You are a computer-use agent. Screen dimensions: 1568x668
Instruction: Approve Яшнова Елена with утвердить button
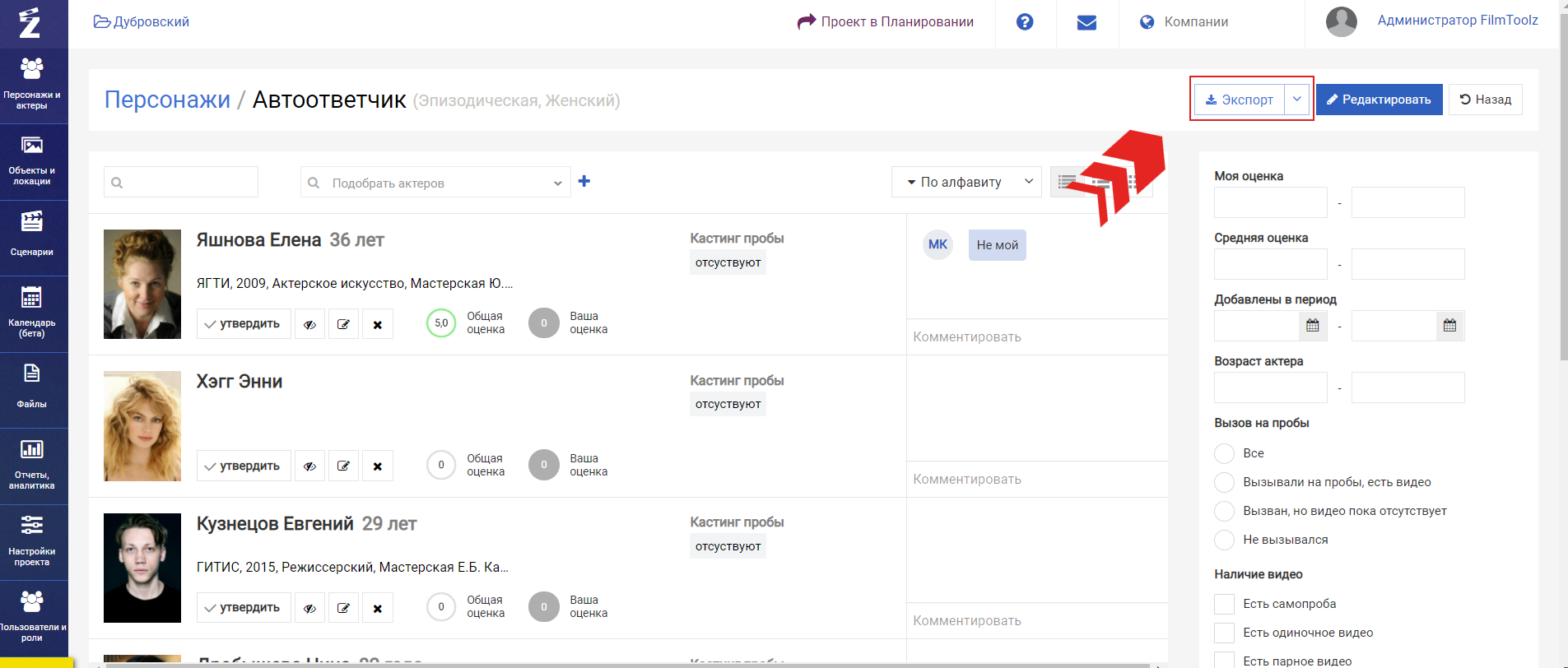[244, 324]
